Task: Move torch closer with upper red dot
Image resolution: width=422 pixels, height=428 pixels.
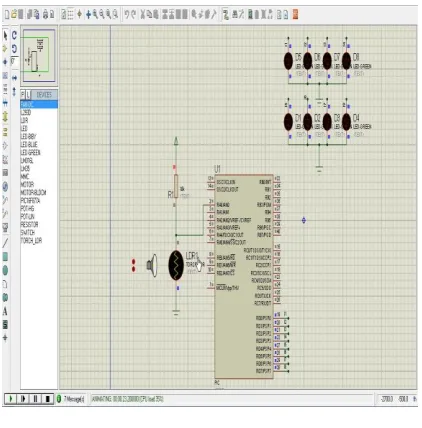Action: pos(134,261)
